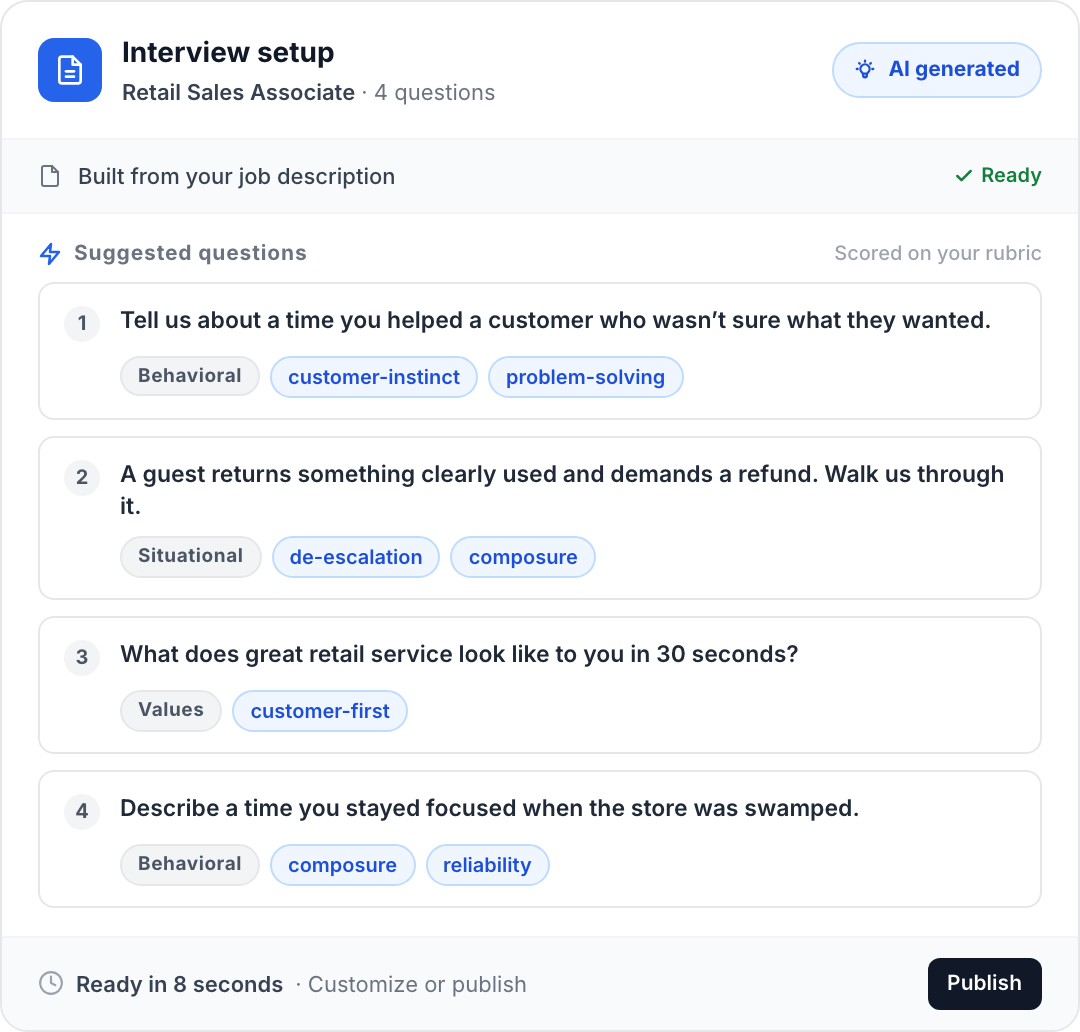Image resolution: width=1080 pixels, height=1032 pixels.
Task: Toggle the de-escalation tag on question two
Action: 355,557
